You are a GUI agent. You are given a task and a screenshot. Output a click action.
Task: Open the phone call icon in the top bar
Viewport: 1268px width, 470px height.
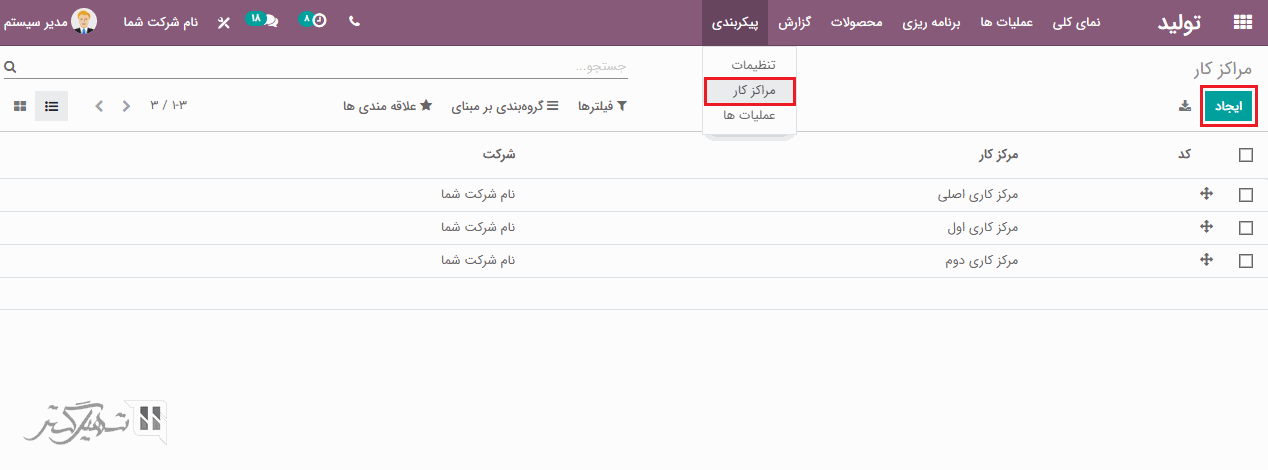(x=354, y=22)
